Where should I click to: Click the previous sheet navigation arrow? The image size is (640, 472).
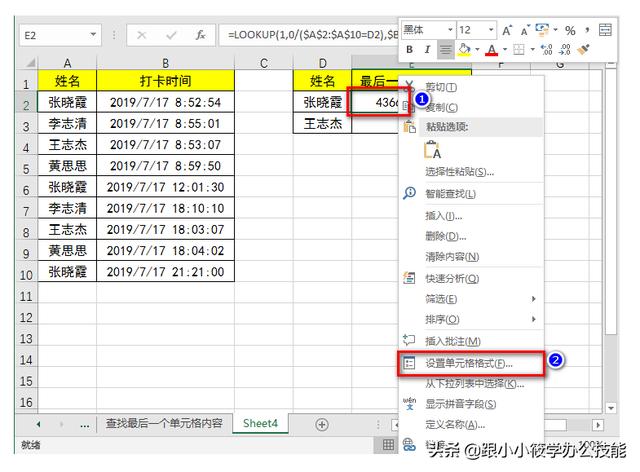(x=38, y=425)
